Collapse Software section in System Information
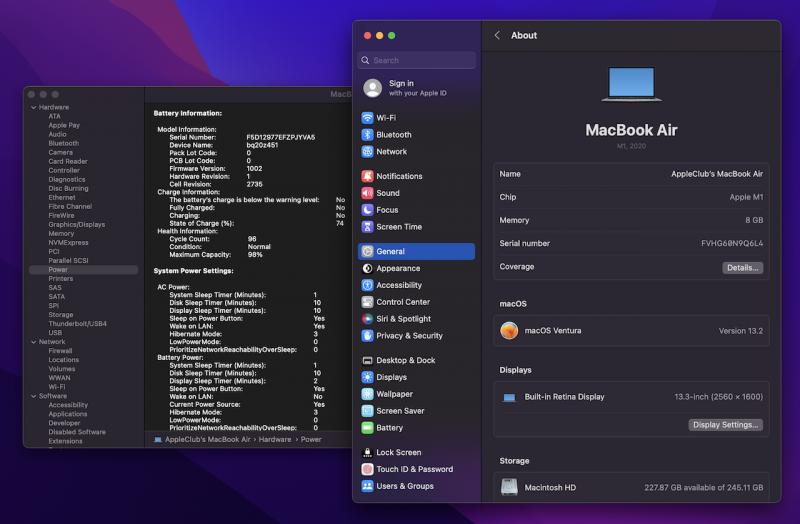 34,396
